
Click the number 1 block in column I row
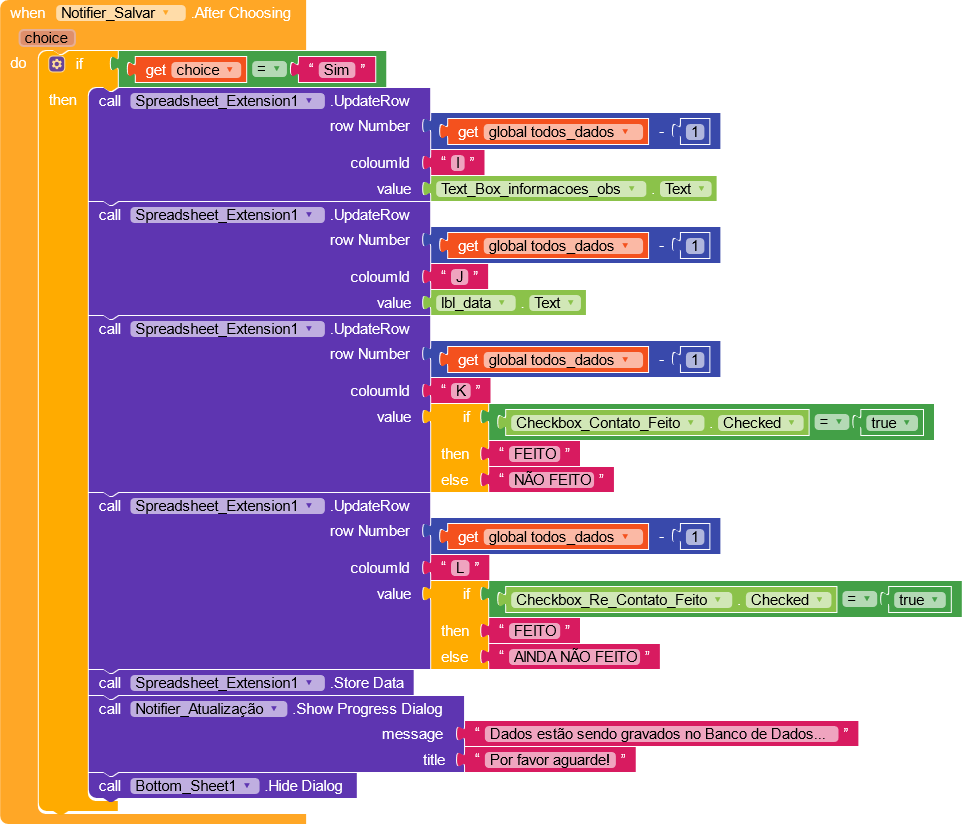click(x=695, y=132)
